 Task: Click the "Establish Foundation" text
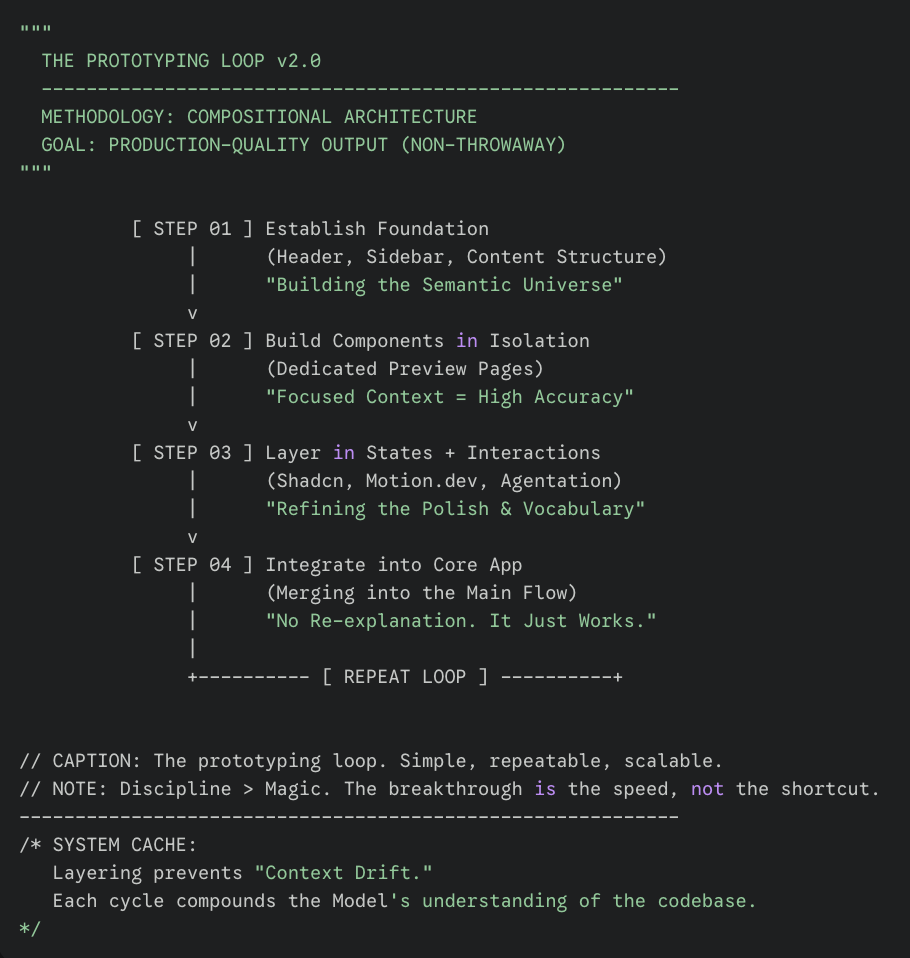377,229
